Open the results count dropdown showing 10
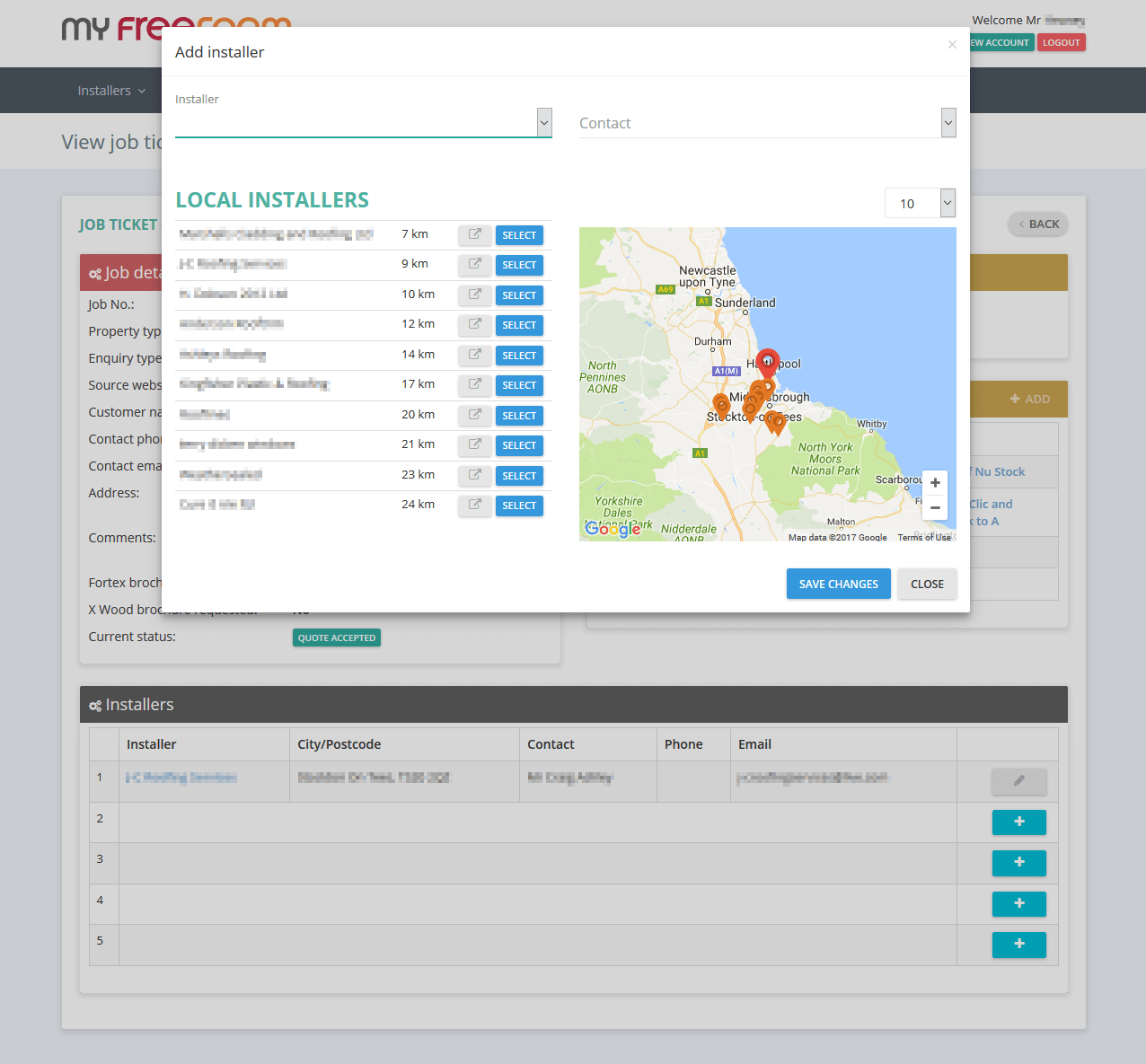This screenshot has width=1146, height=1064. coord(948,203)
